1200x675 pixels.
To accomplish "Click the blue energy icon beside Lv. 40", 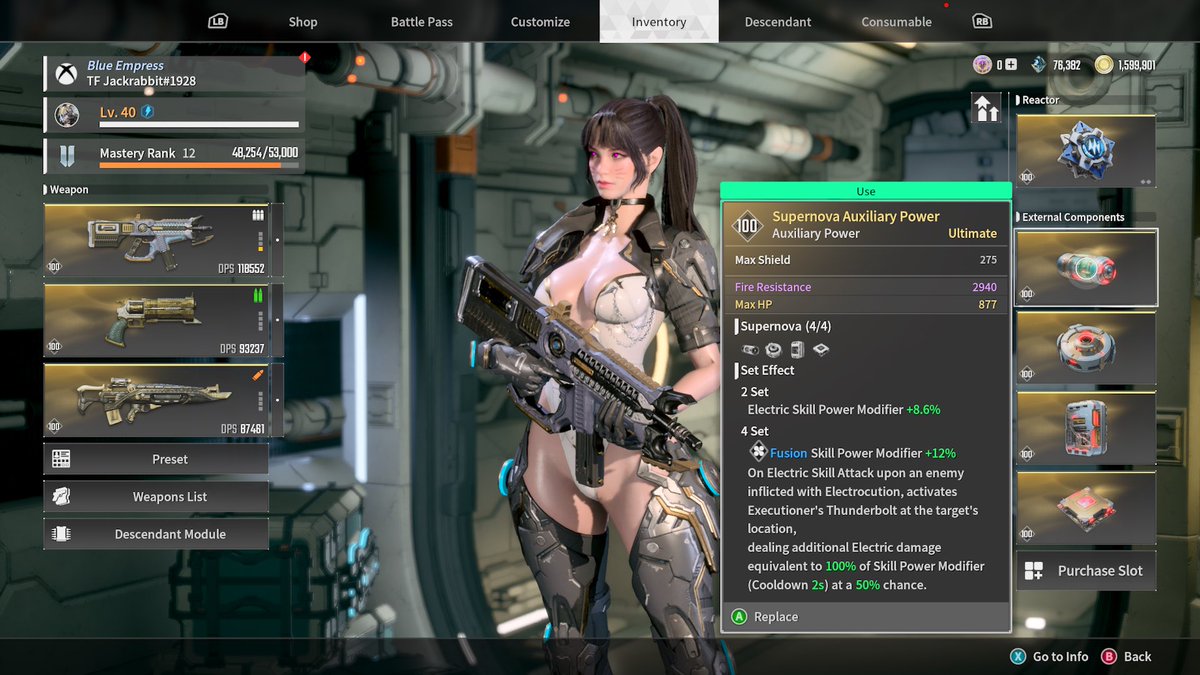I will point(147,112).
